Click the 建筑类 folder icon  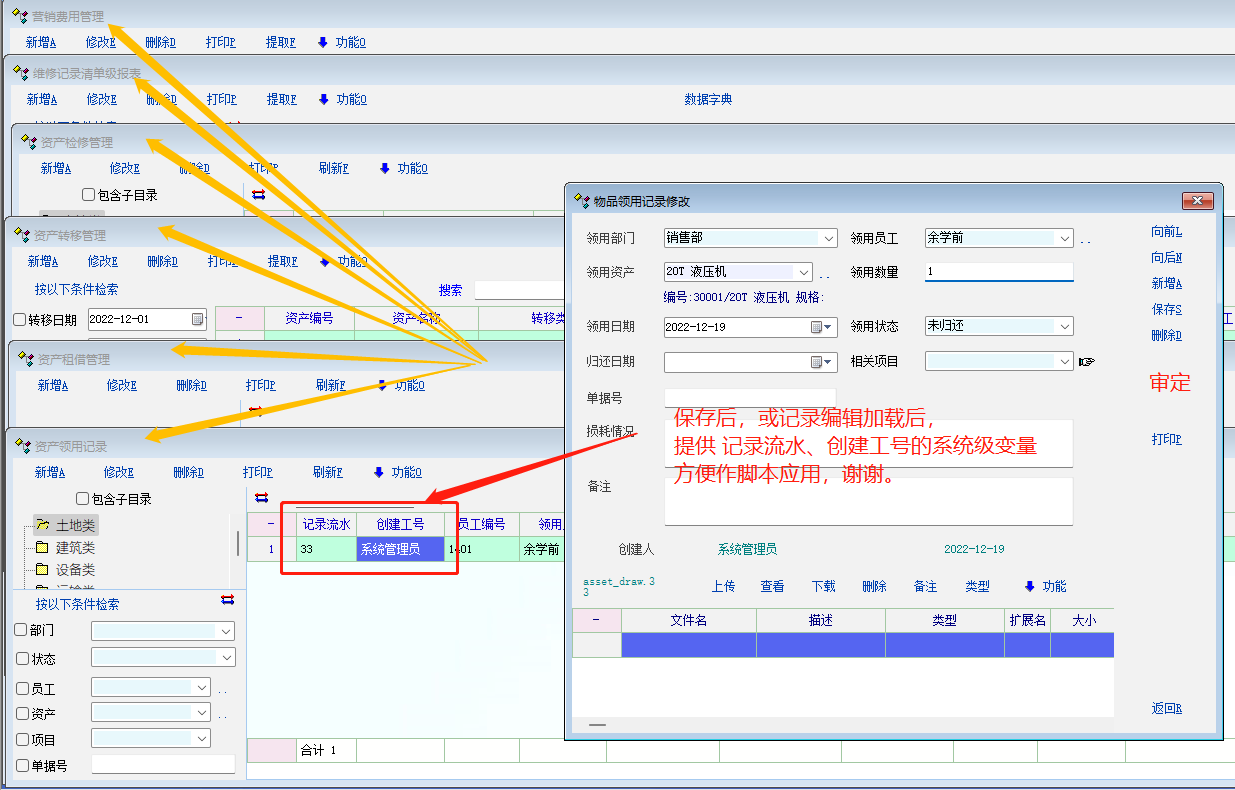[42, 548]
